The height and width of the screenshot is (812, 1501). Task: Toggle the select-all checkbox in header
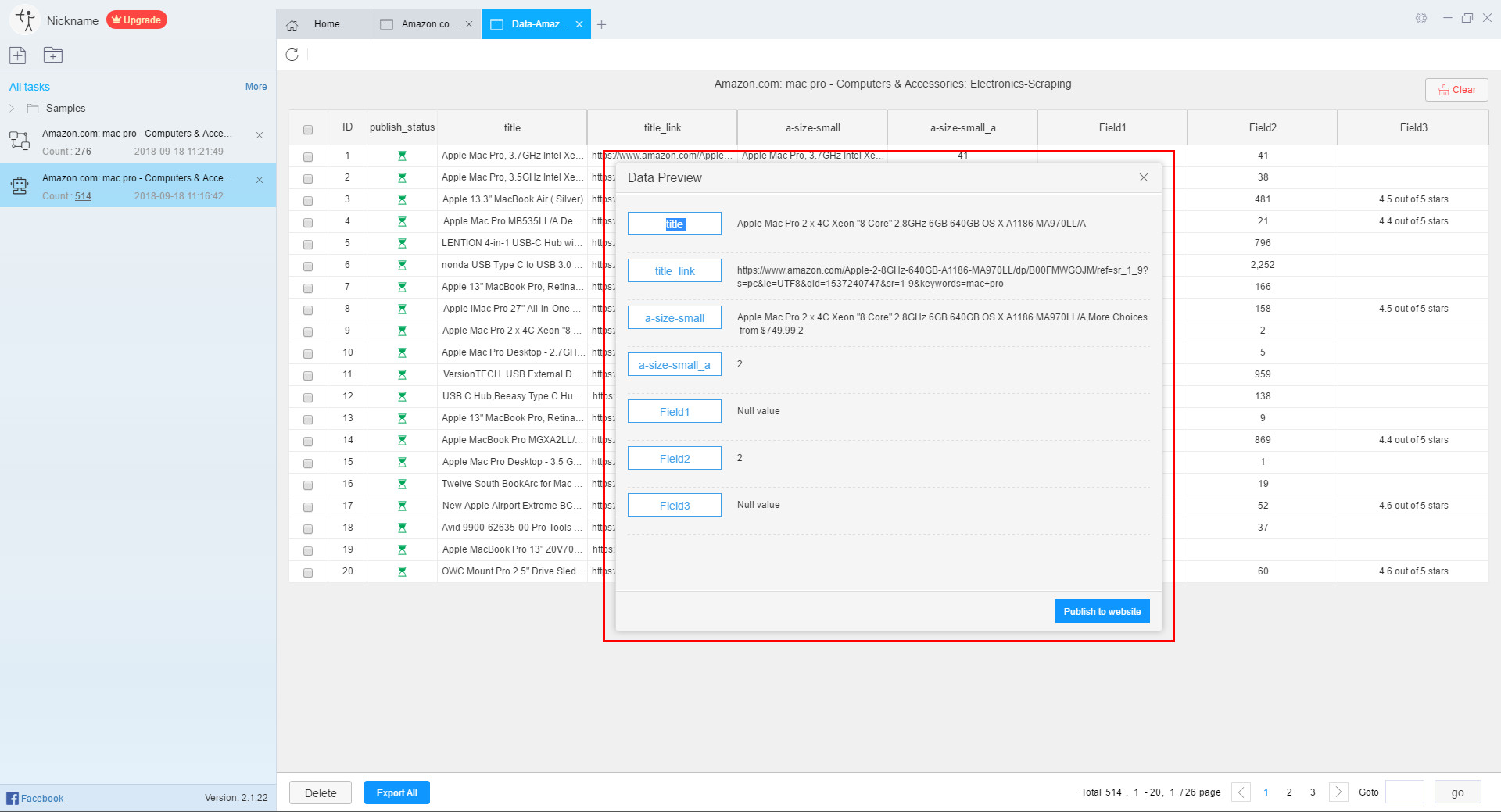tap(308, 130)
